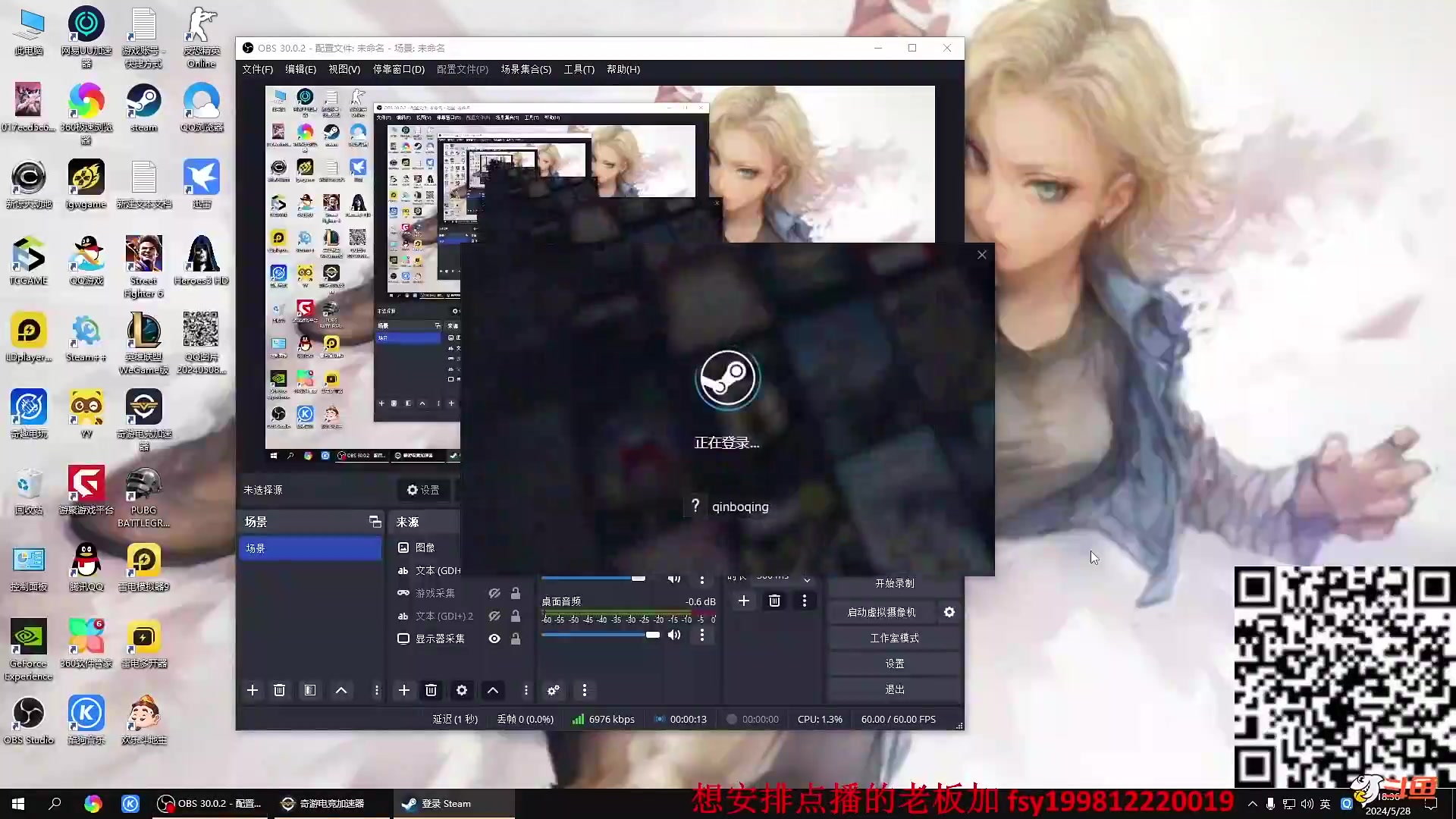Open scene filters icon in Scenes dock
This screenshot has width=1456, height=819.
pos(310,690)
